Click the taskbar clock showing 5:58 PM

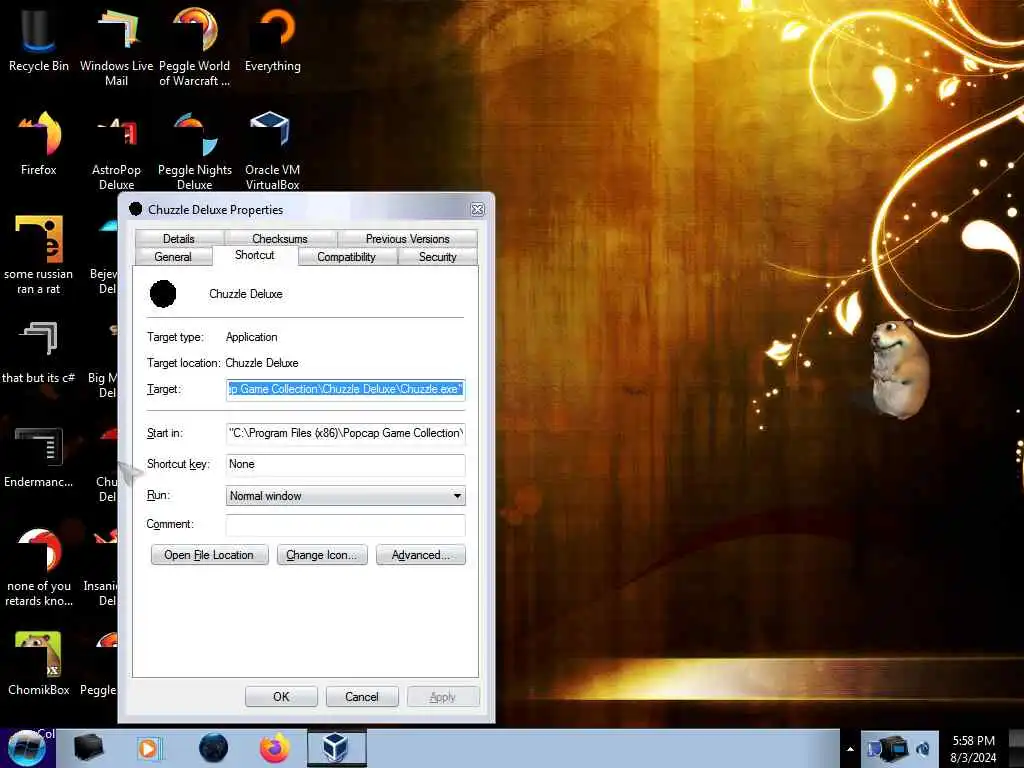[973, 749]
